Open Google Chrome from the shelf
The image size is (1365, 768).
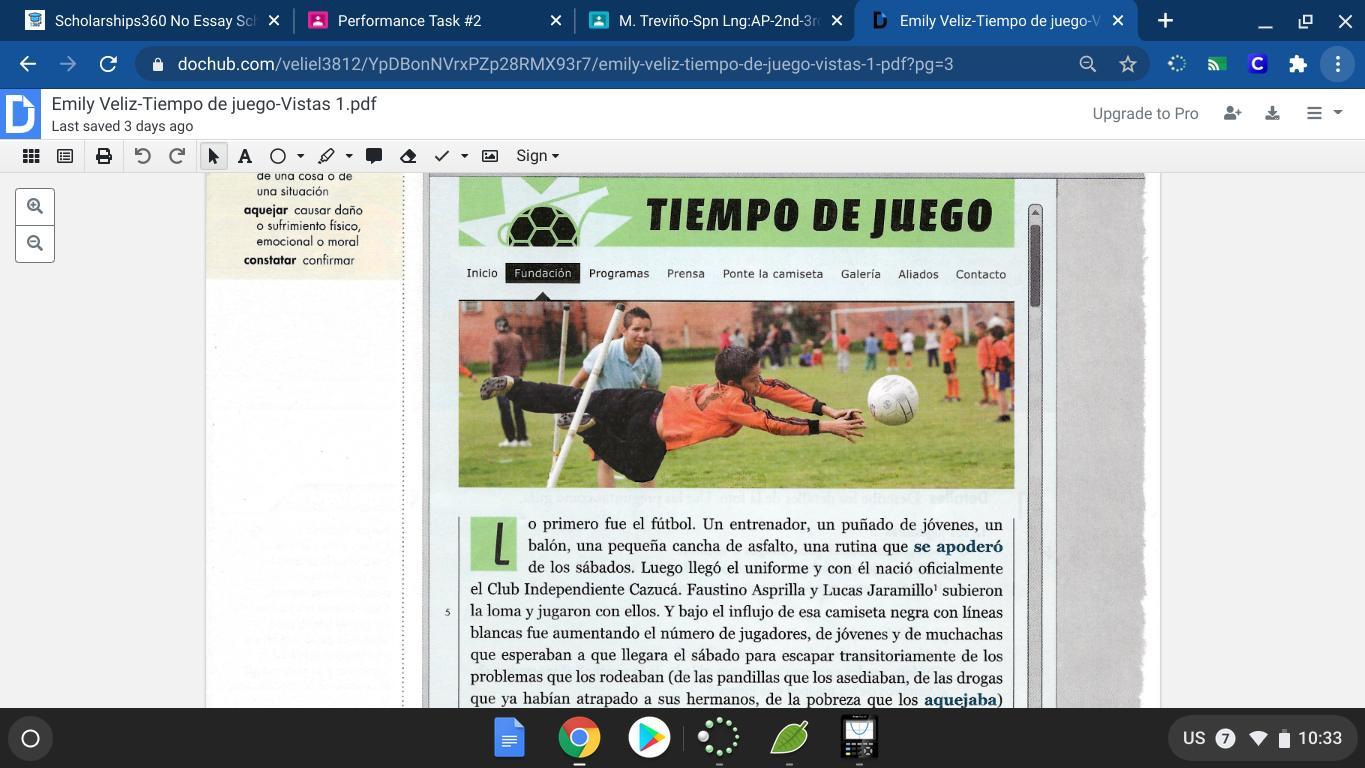[x=579, y=739]
